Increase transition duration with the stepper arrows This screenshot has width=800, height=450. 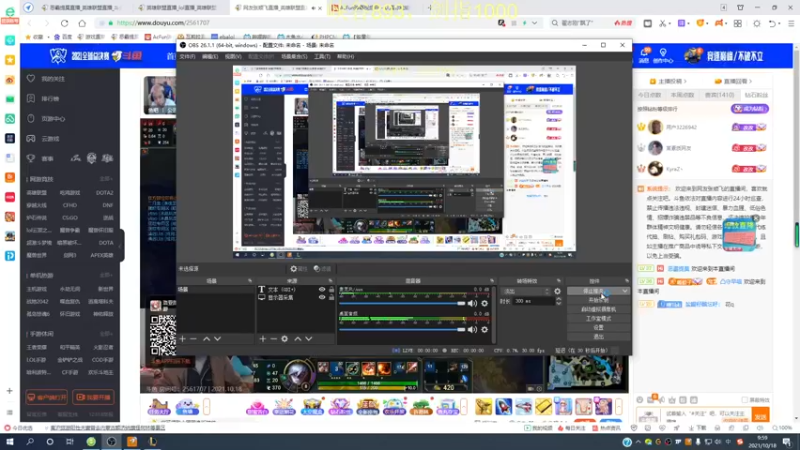coord(559,299)
